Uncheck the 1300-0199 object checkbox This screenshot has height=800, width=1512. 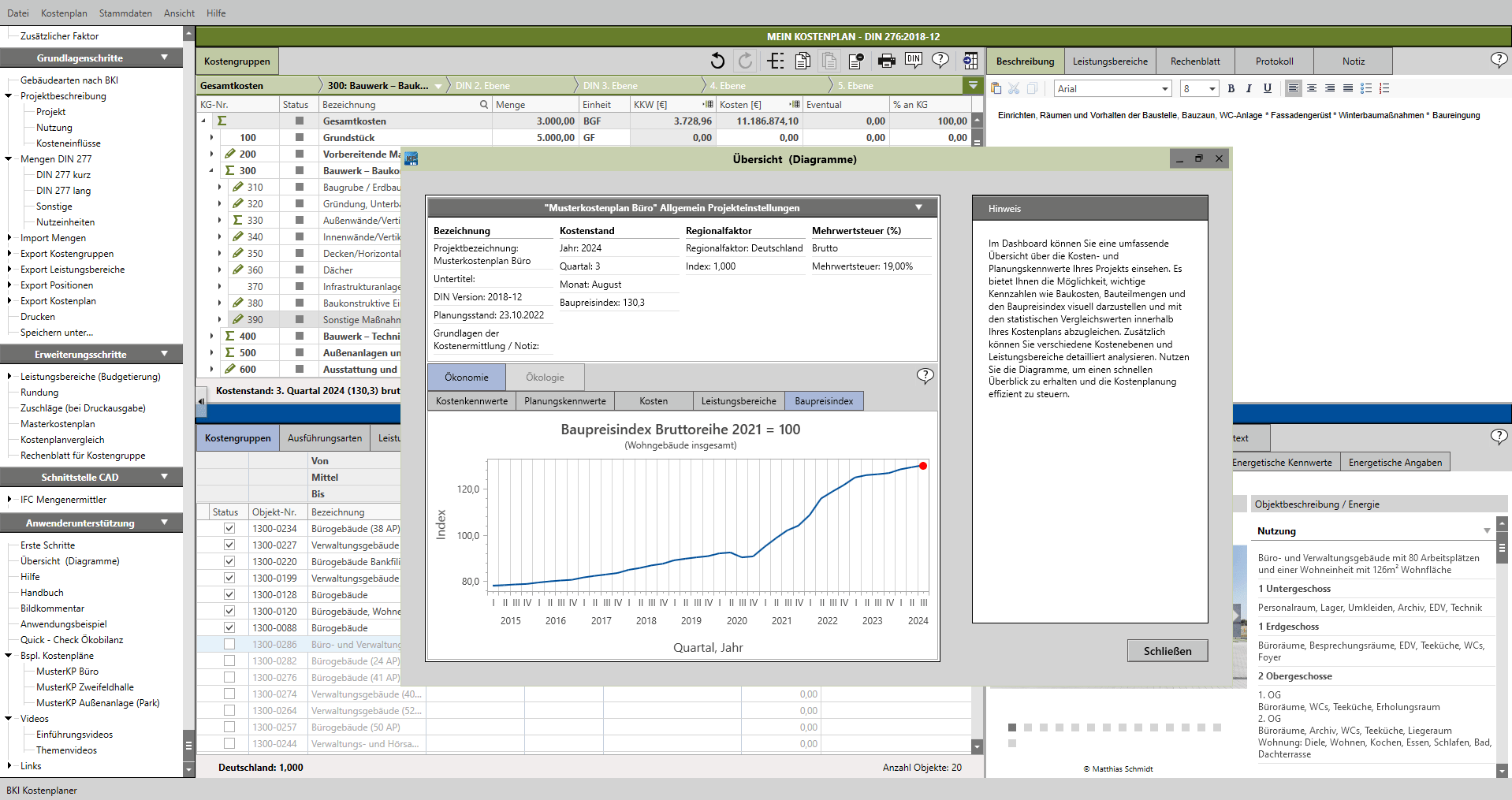[x=229, y=578]
